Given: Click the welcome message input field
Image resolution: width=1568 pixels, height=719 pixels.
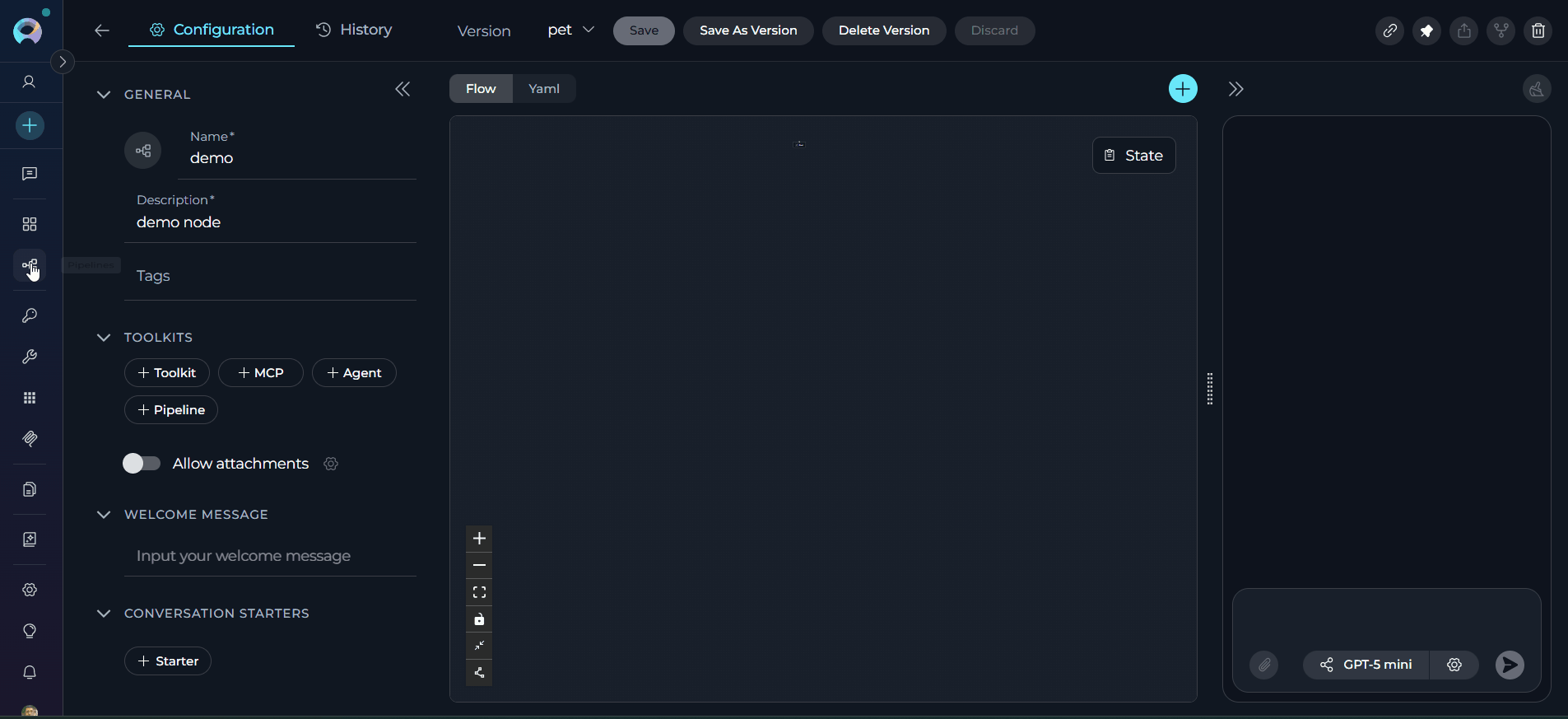Looking at the screenshot, I should point(270,556).
